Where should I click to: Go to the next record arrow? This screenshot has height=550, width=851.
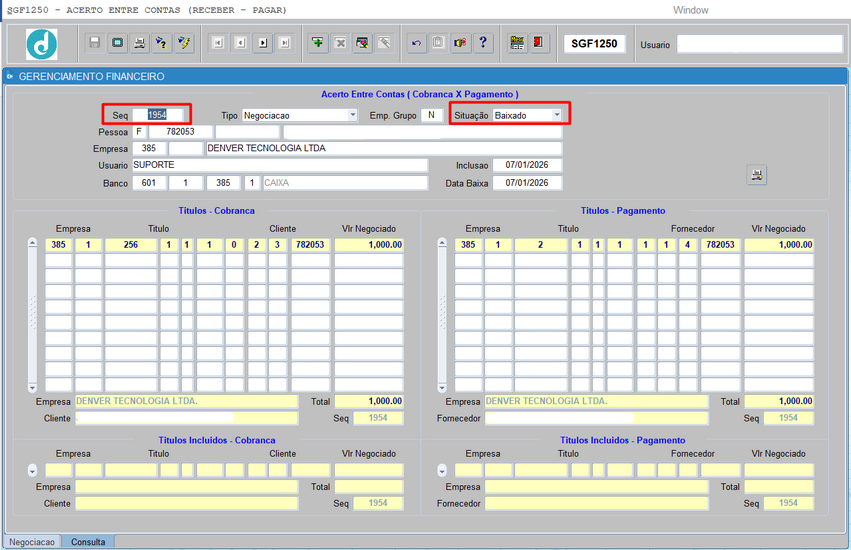pos(262,43)
